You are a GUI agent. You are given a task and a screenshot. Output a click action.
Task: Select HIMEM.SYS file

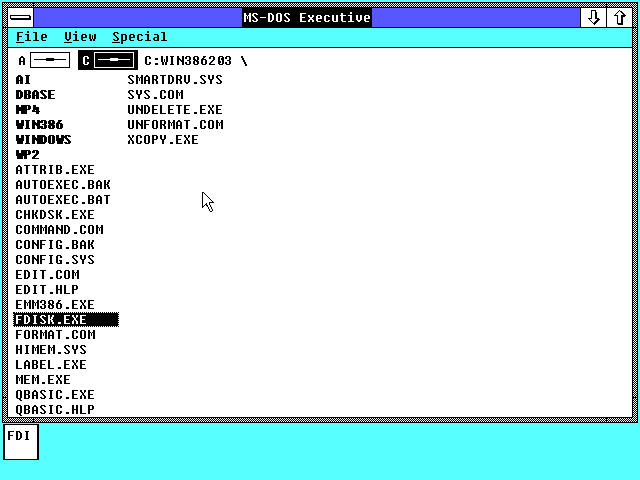coord(51,350)
